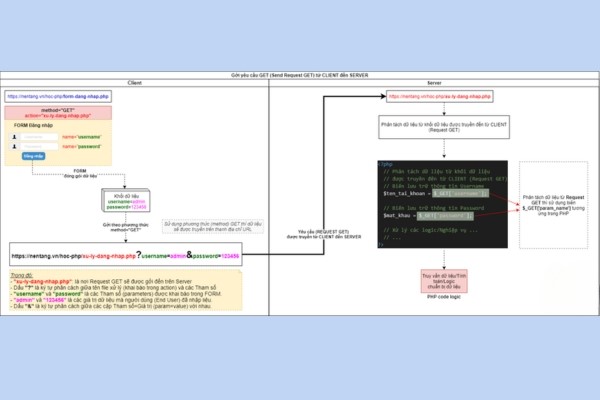Click the pink 'Truy vấn dữ liệu' box
The image size is (600, 400).
coord(446,282)
